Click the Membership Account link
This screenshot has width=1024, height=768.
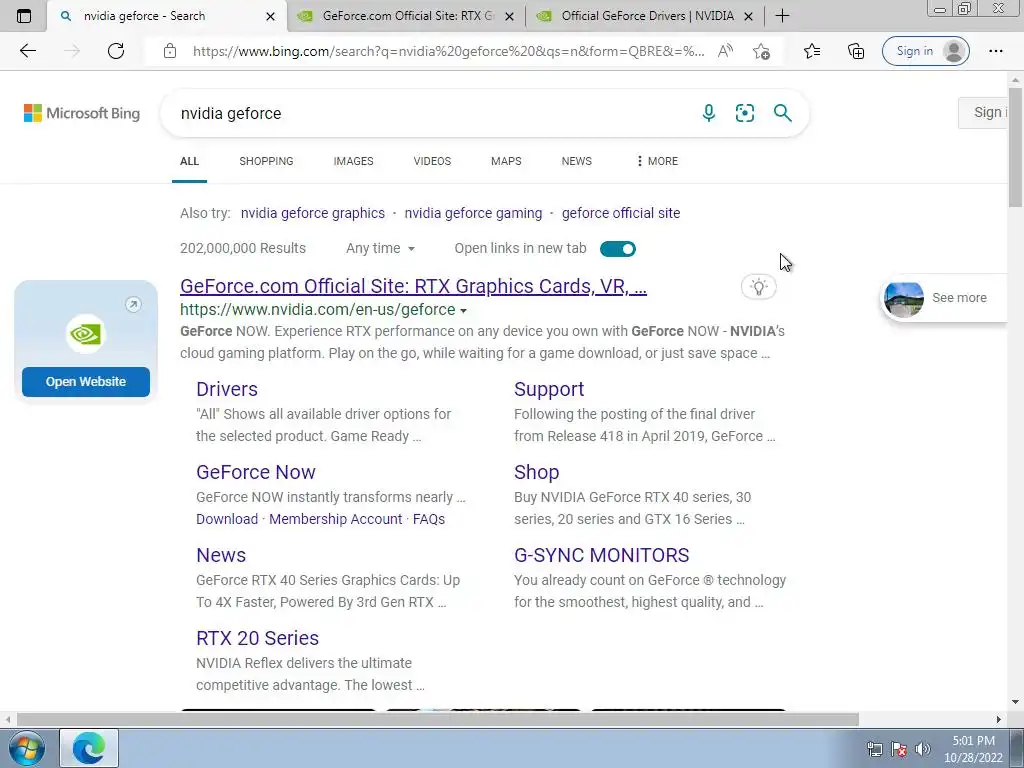[x=336, y=519]
